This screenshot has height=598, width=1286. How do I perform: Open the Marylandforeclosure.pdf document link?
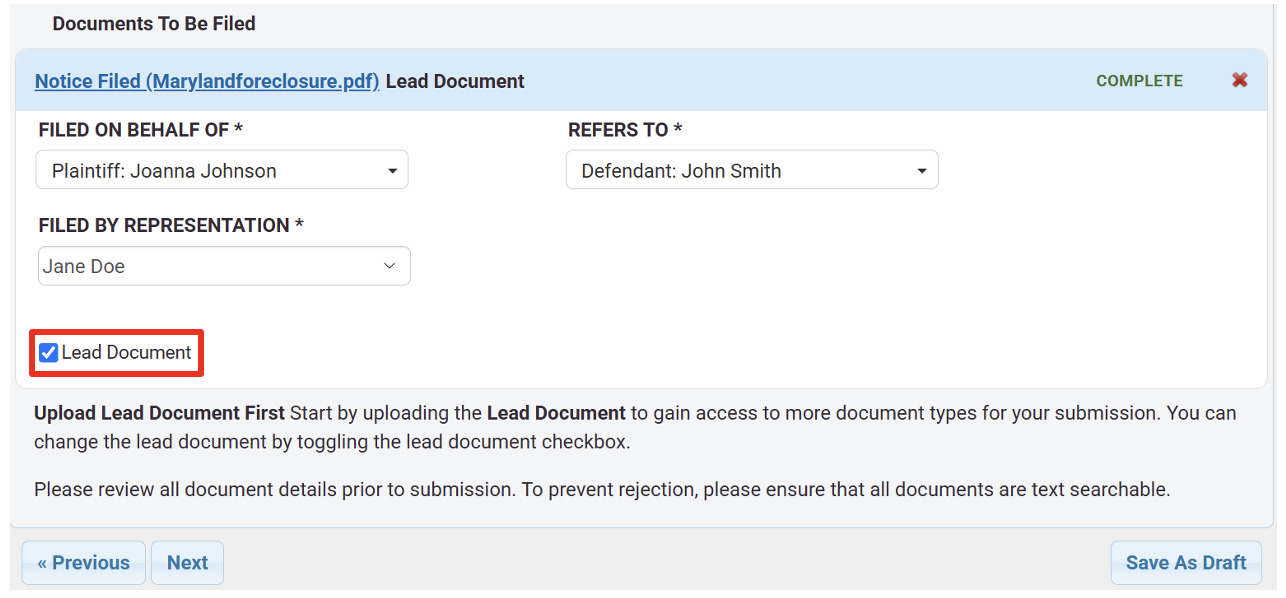coord(207,81)
